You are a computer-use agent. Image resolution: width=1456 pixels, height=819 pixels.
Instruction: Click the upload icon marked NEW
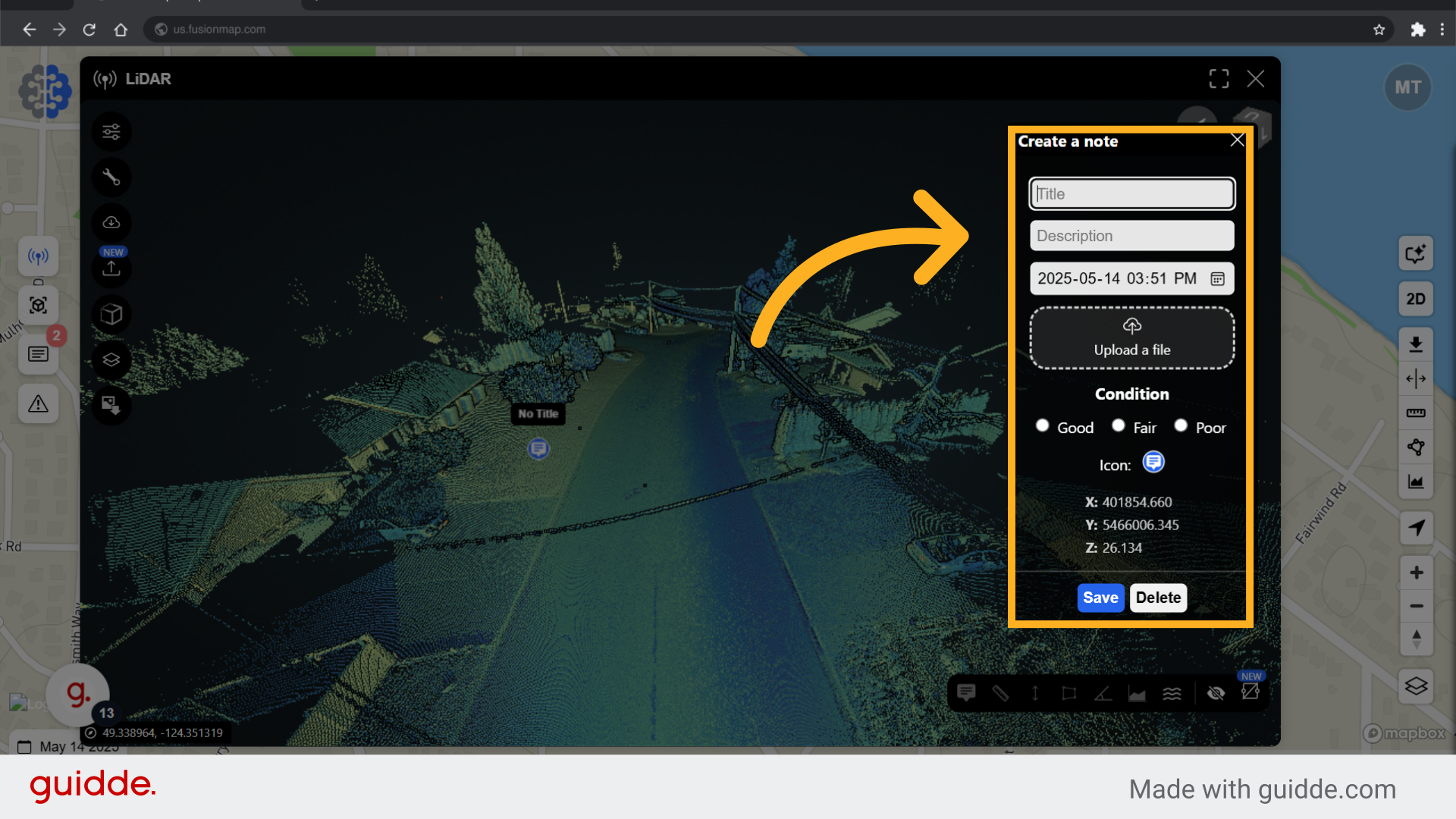(111, 268)
